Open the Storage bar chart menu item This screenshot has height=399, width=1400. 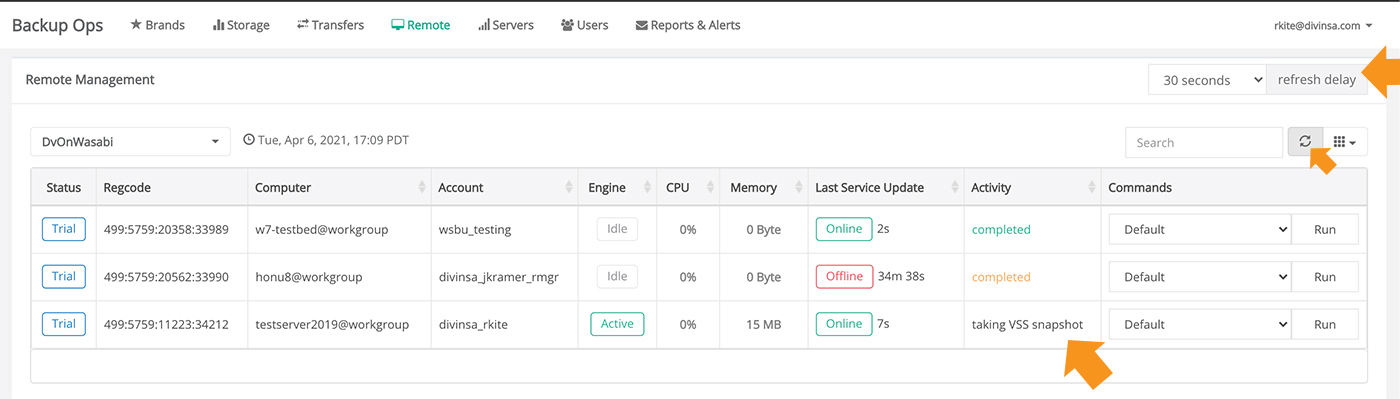coord(241,25)
